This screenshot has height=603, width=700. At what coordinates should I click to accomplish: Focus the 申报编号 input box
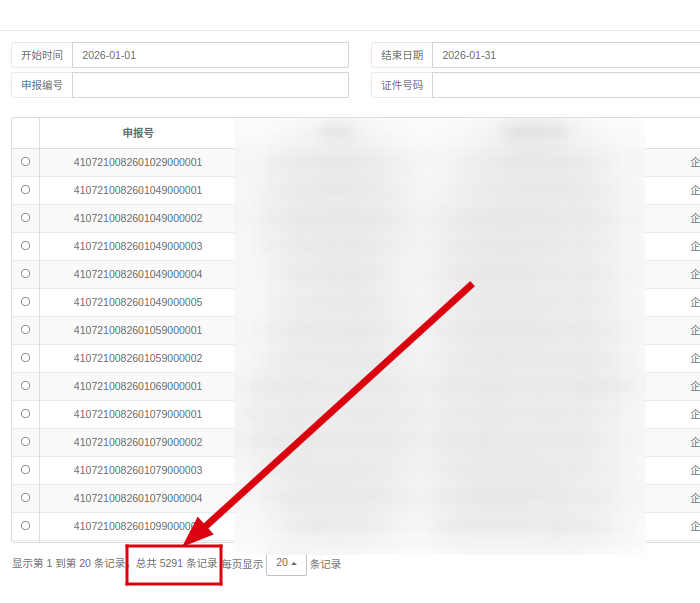click(x=210, y=85)
